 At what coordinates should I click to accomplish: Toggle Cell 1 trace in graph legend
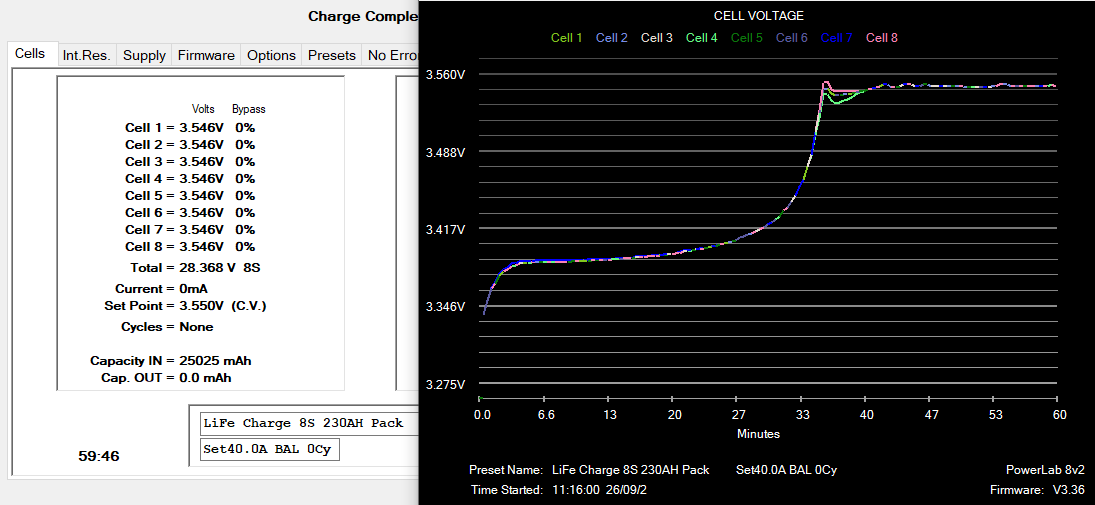pos(566,38)
